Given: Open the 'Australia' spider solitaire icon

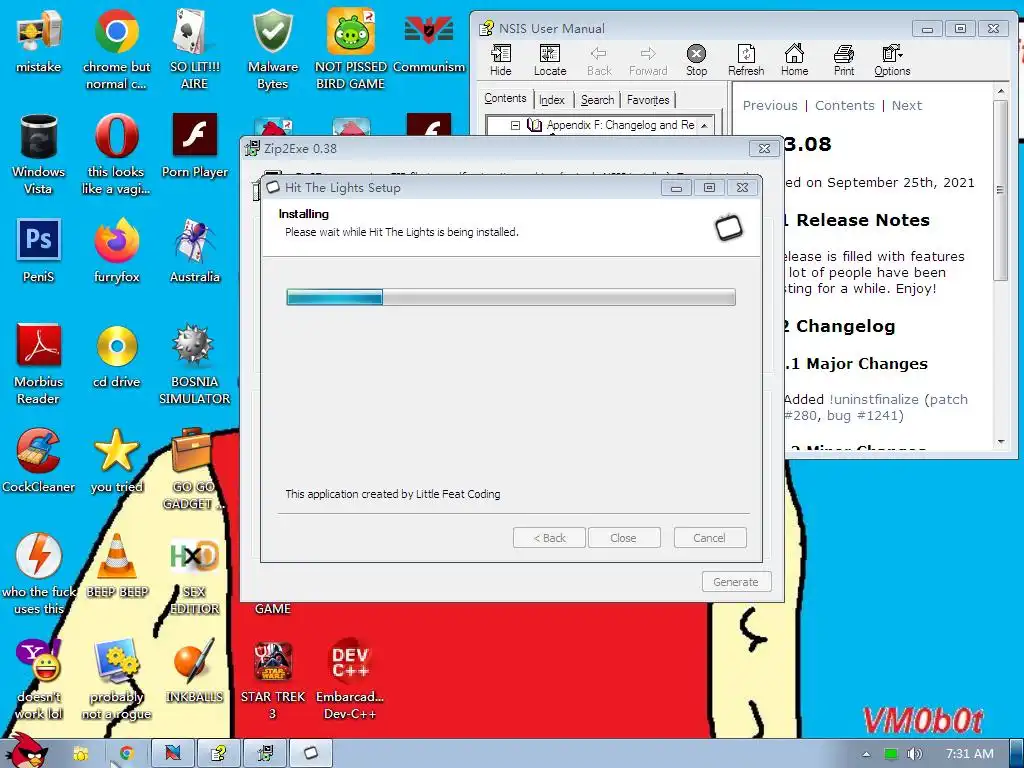Looking at the screenshot, I should click(194, 251).
